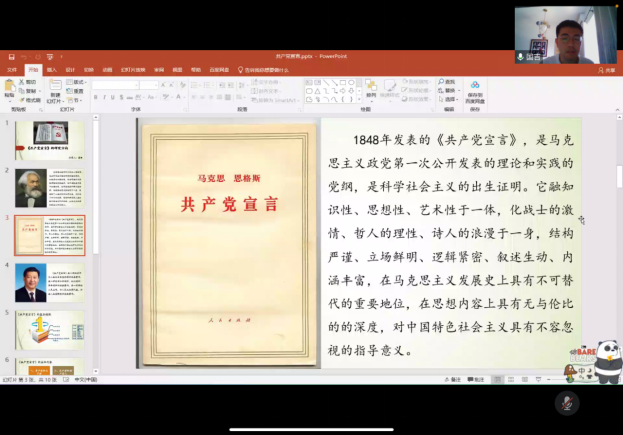
Task: Open the Paragraph dialog launcher
Action: click(300, 110)
